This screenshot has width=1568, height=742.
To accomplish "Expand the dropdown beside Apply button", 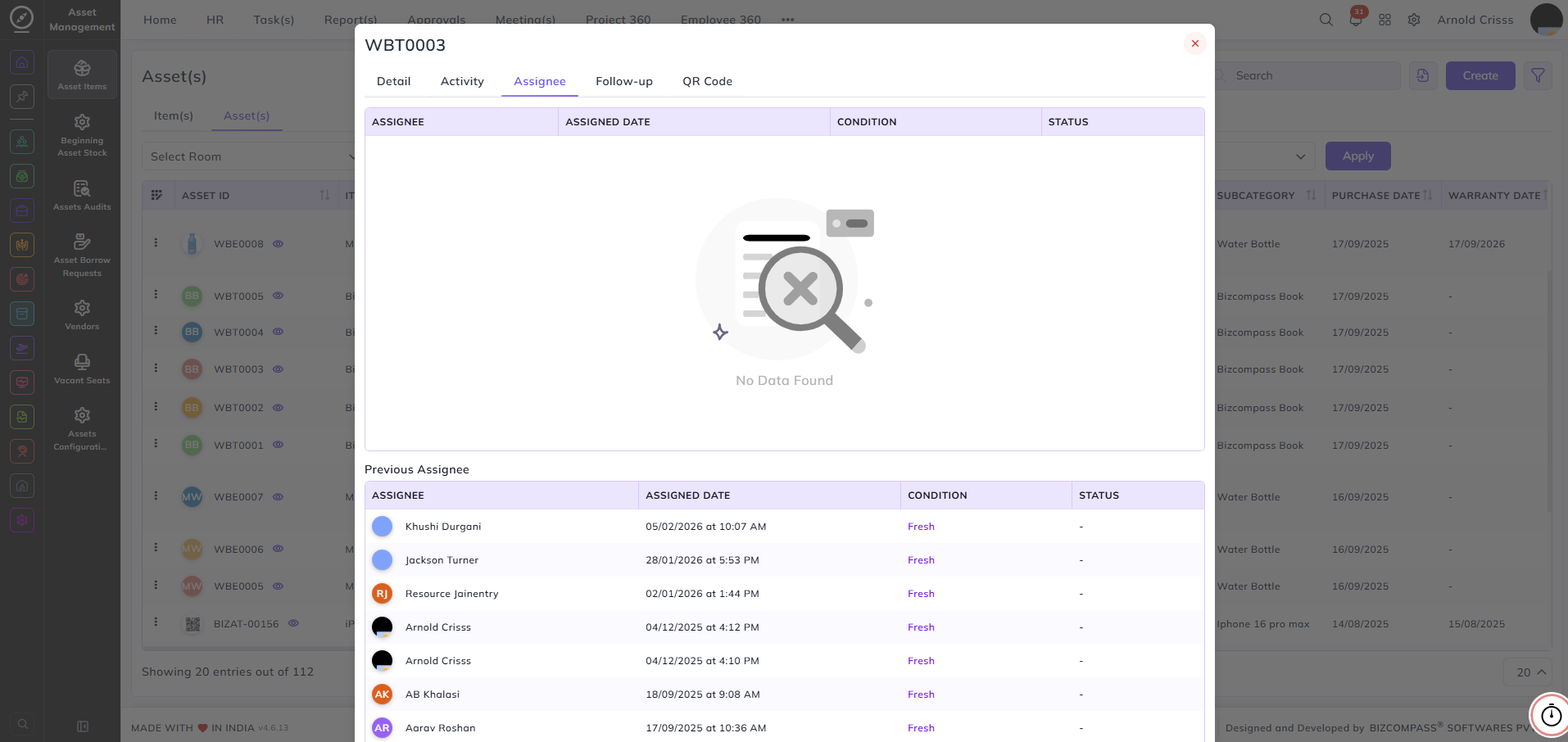I will 1300,156.
